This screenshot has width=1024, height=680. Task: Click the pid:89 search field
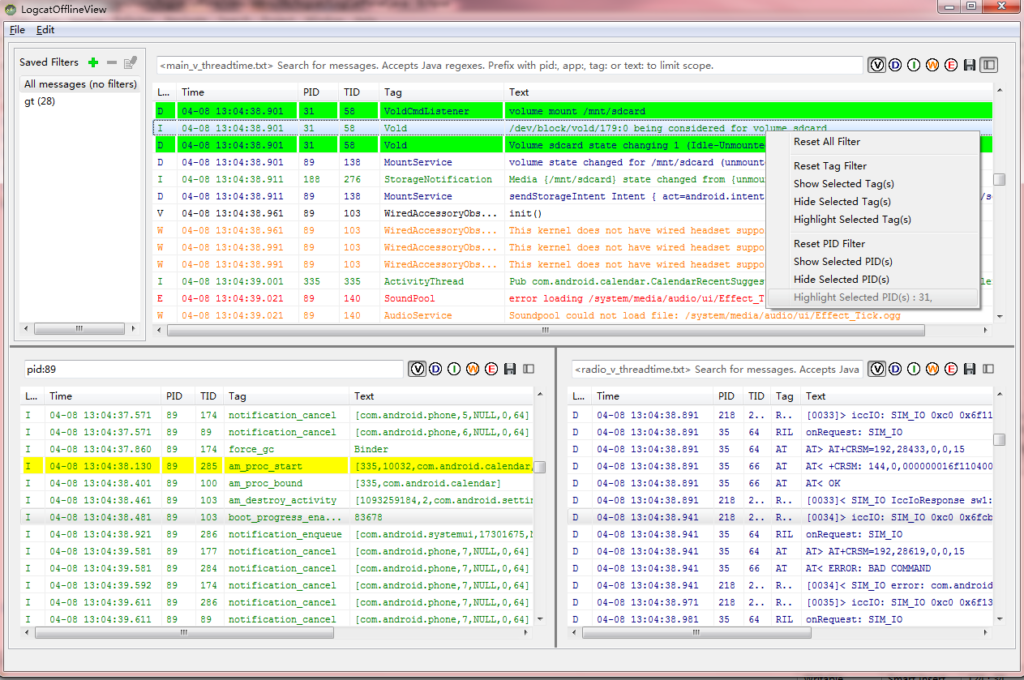pyautogui.click(x=214, y=369)
